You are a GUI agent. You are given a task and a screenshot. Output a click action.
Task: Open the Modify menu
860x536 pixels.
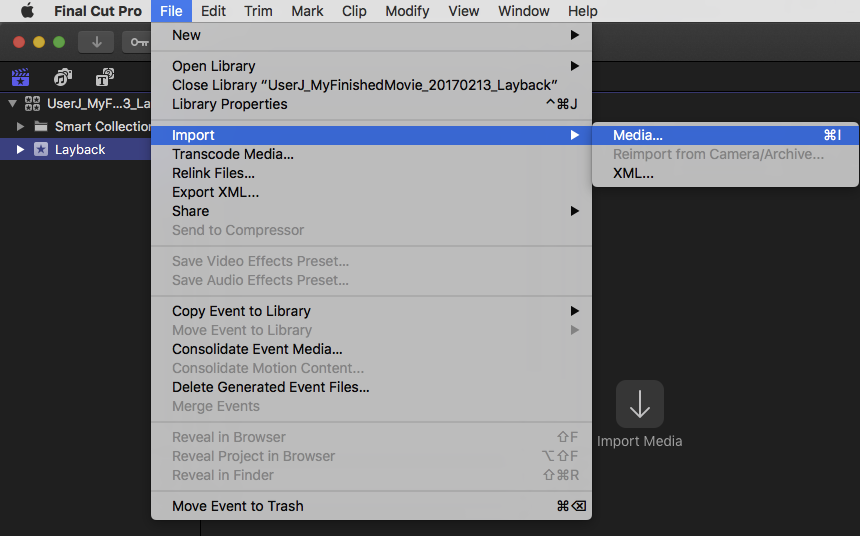click(407, 11)
